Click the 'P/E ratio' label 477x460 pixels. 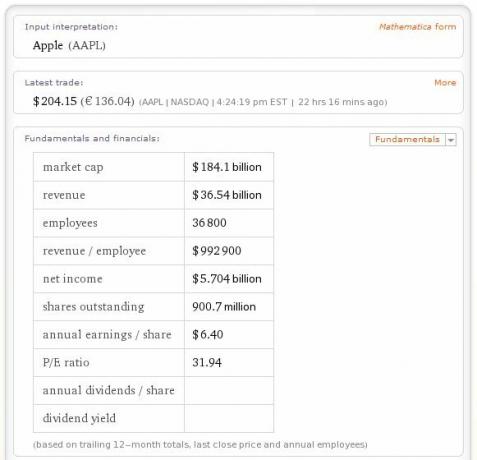coord(66,362)
